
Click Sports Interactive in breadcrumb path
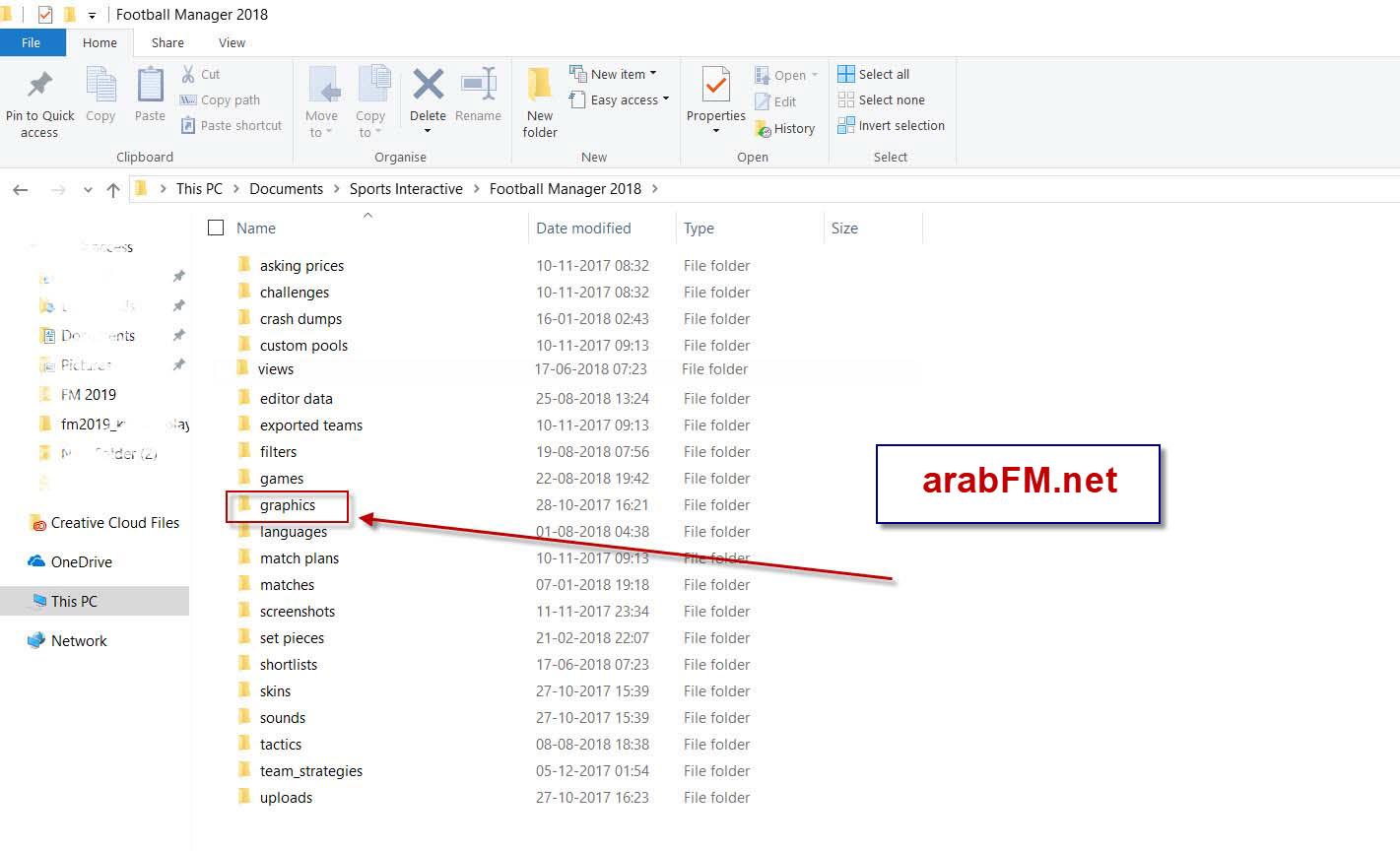pos(406,189)
